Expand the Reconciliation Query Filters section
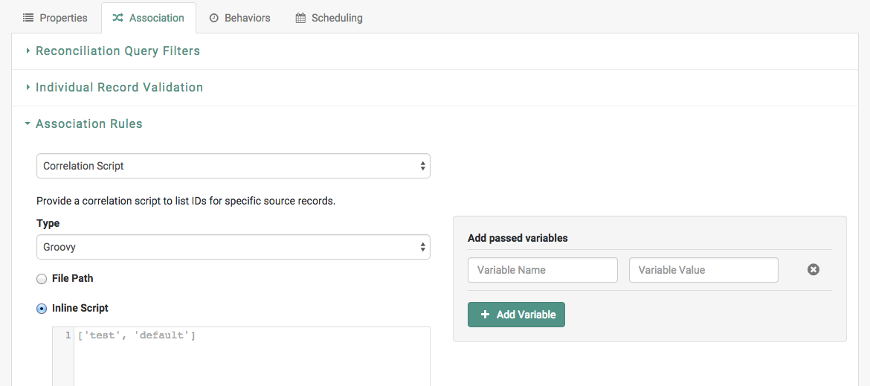The image size is (870, 386). [x=118, y=51]
